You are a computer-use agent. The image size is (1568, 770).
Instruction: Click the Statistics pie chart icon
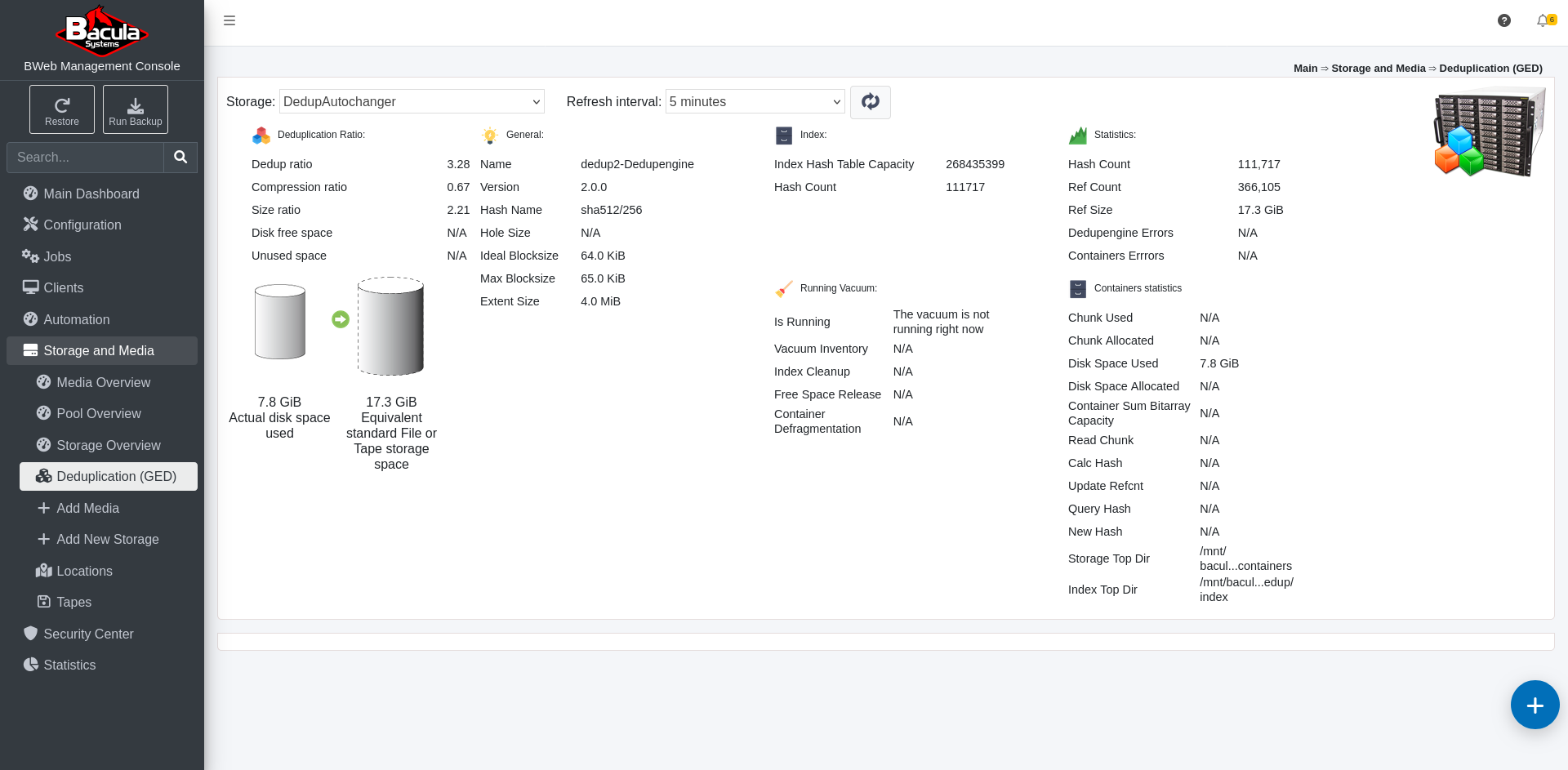[30, 664]
